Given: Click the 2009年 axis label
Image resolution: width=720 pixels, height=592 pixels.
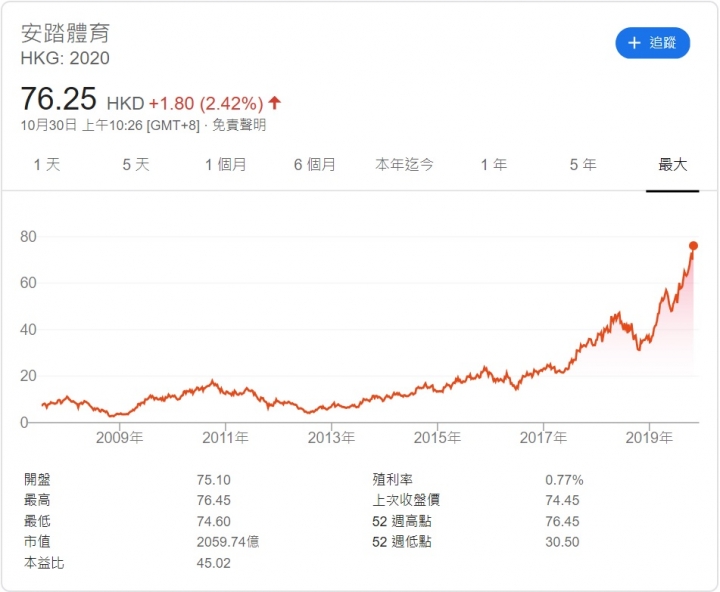Looking at the screenshot, I should (119, 438).
